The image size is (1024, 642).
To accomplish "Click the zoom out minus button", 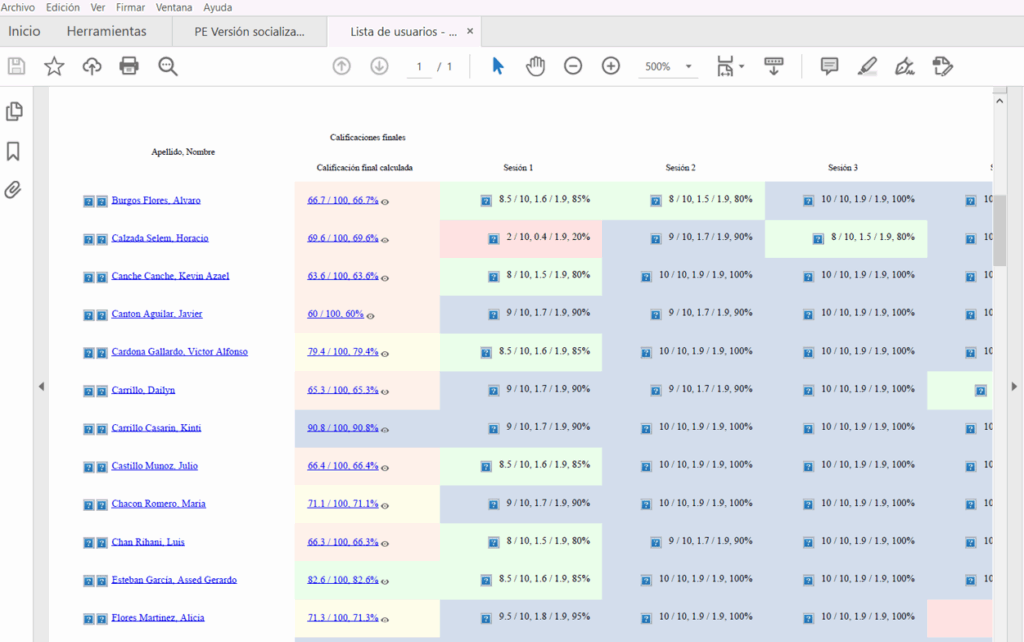I will tap(573, 66).
